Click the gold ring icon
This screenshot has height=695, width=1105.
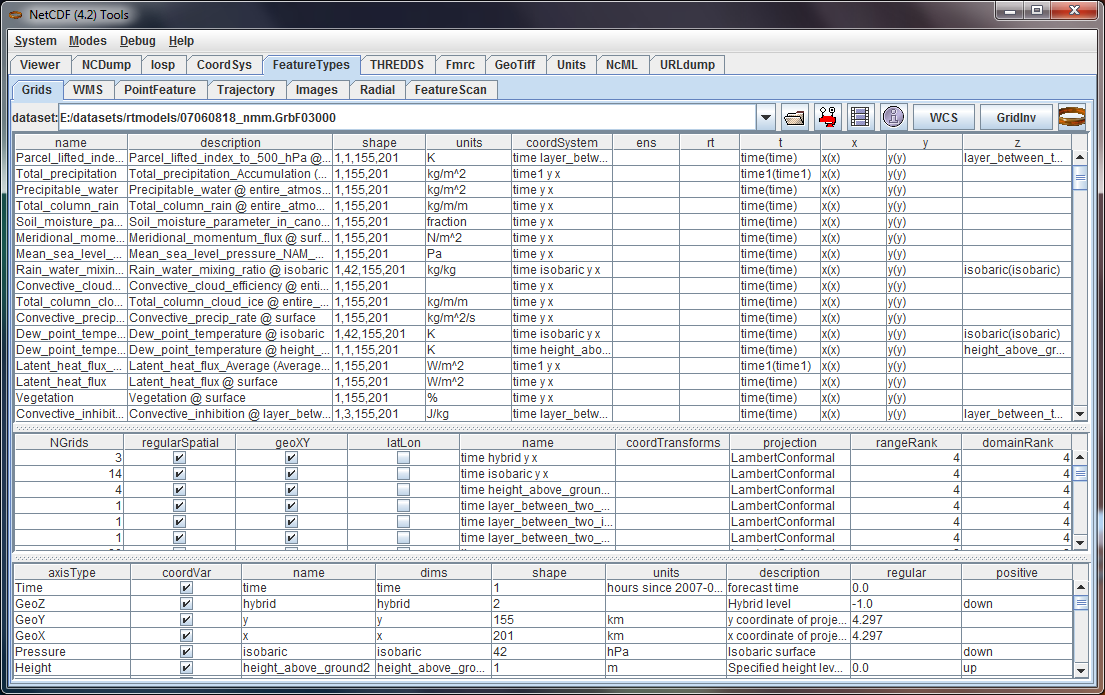pyautogui.click(x=1072, y=117)
